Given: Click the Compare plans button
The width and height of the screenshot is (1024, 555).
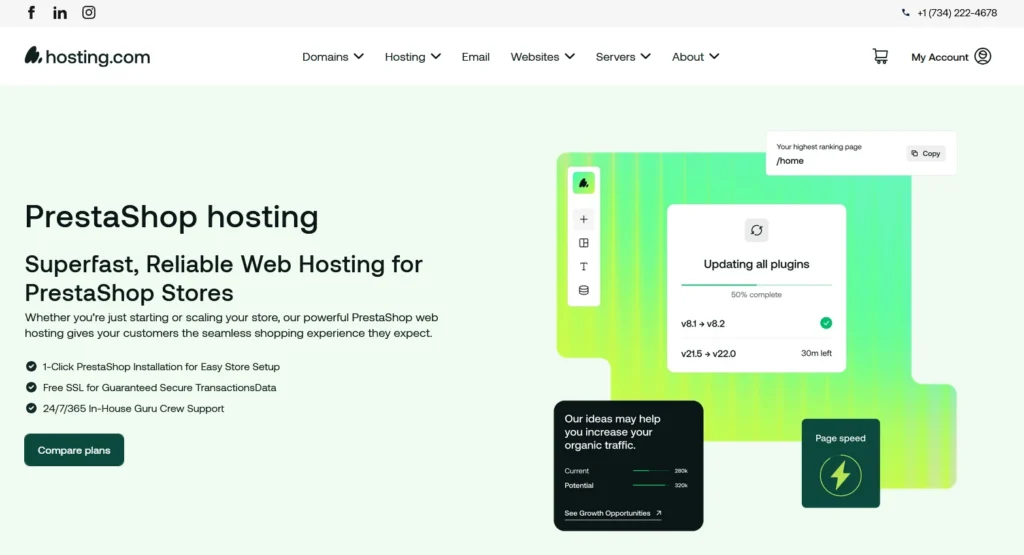Looking at the screenshot, I should pos(74,450).
